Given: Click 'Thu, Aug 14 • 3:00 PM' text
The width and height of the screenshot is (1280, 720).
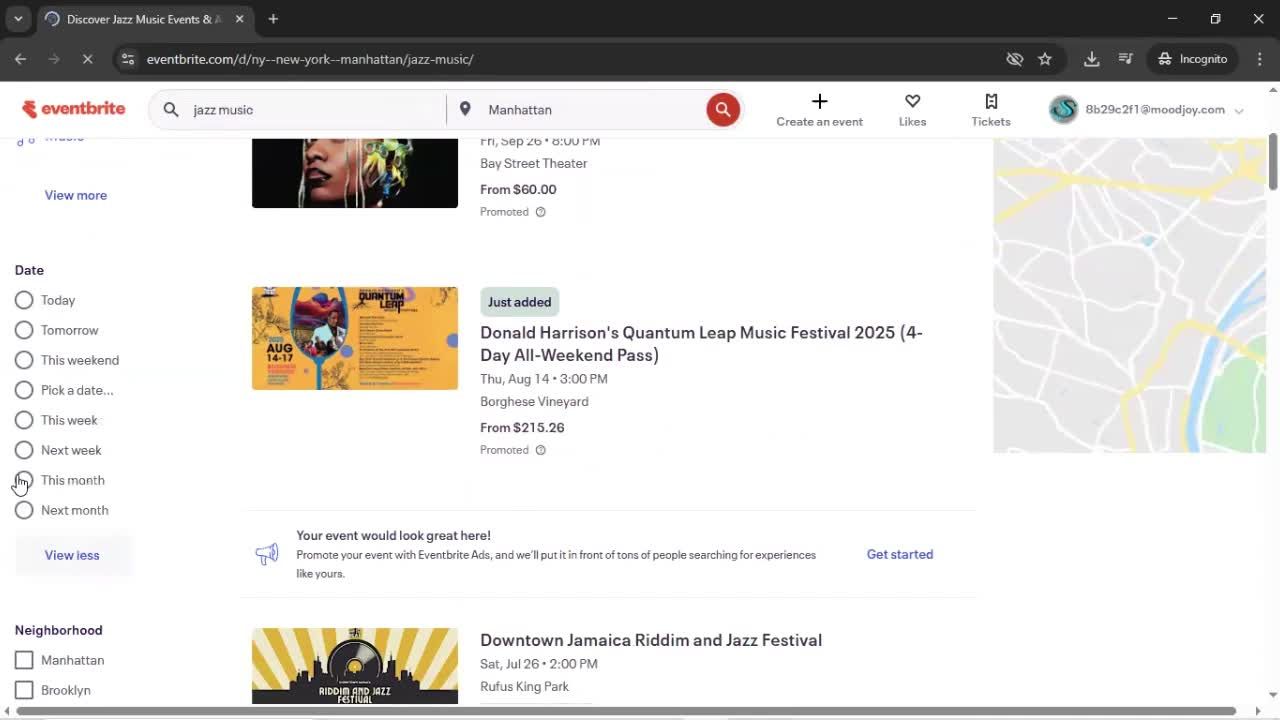Looking at the screenshot, I should tap(544, 378).
